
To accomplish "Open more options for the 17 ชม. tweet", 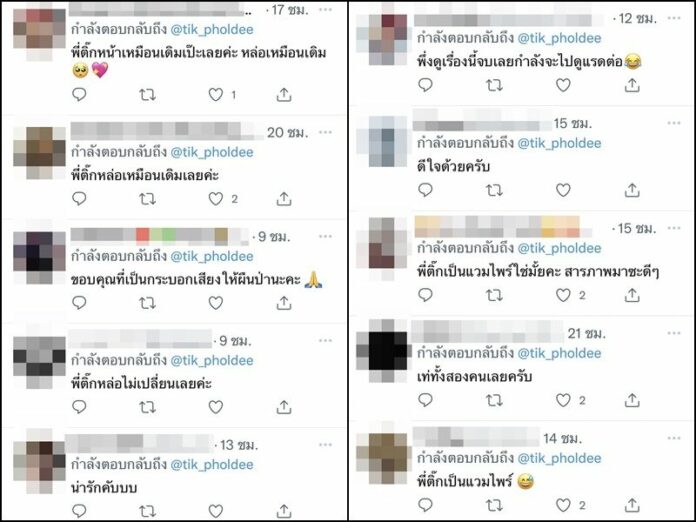I will [325, 10].
